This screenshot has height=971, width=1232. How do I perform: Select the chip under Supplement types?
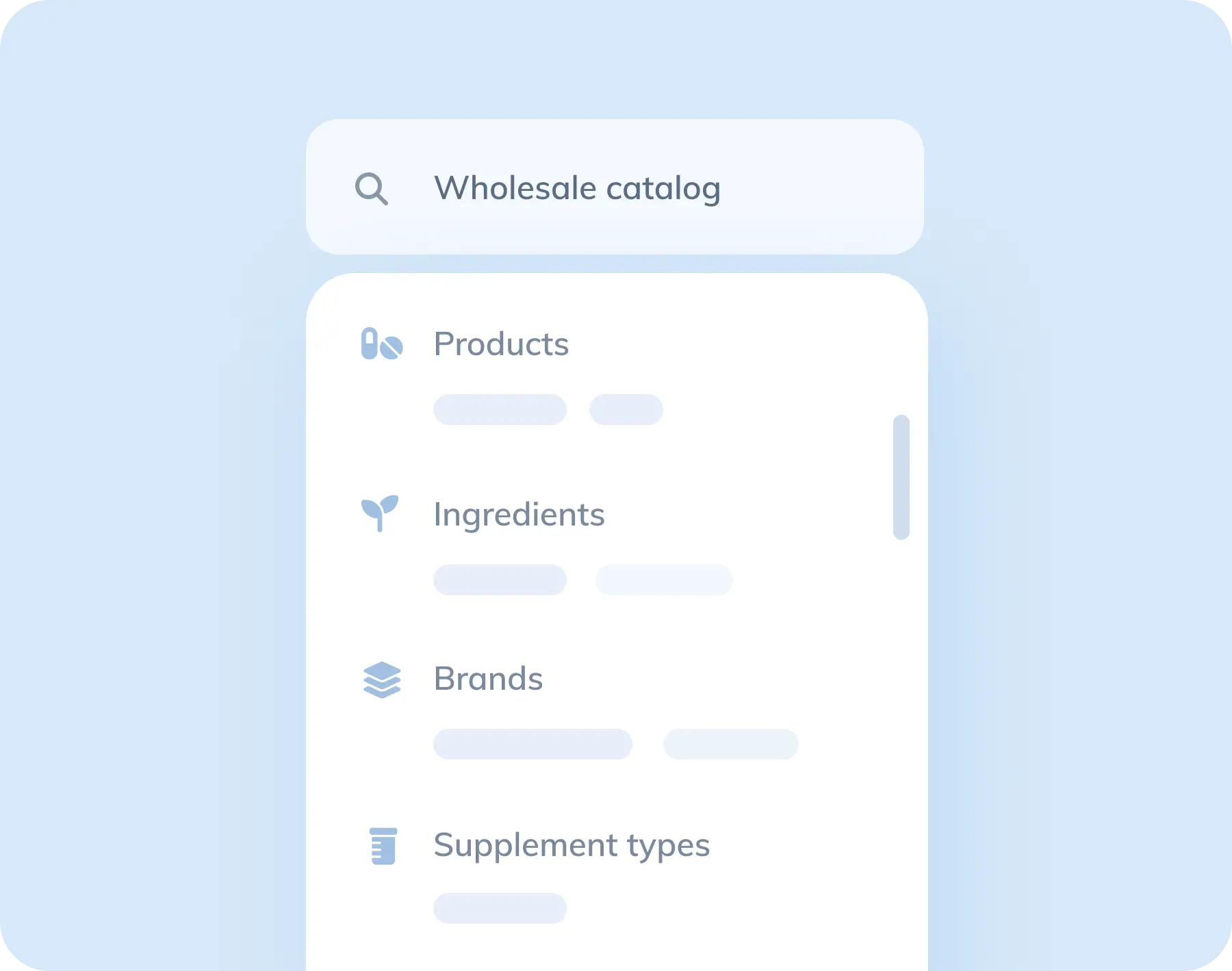[x=500, y=909]
